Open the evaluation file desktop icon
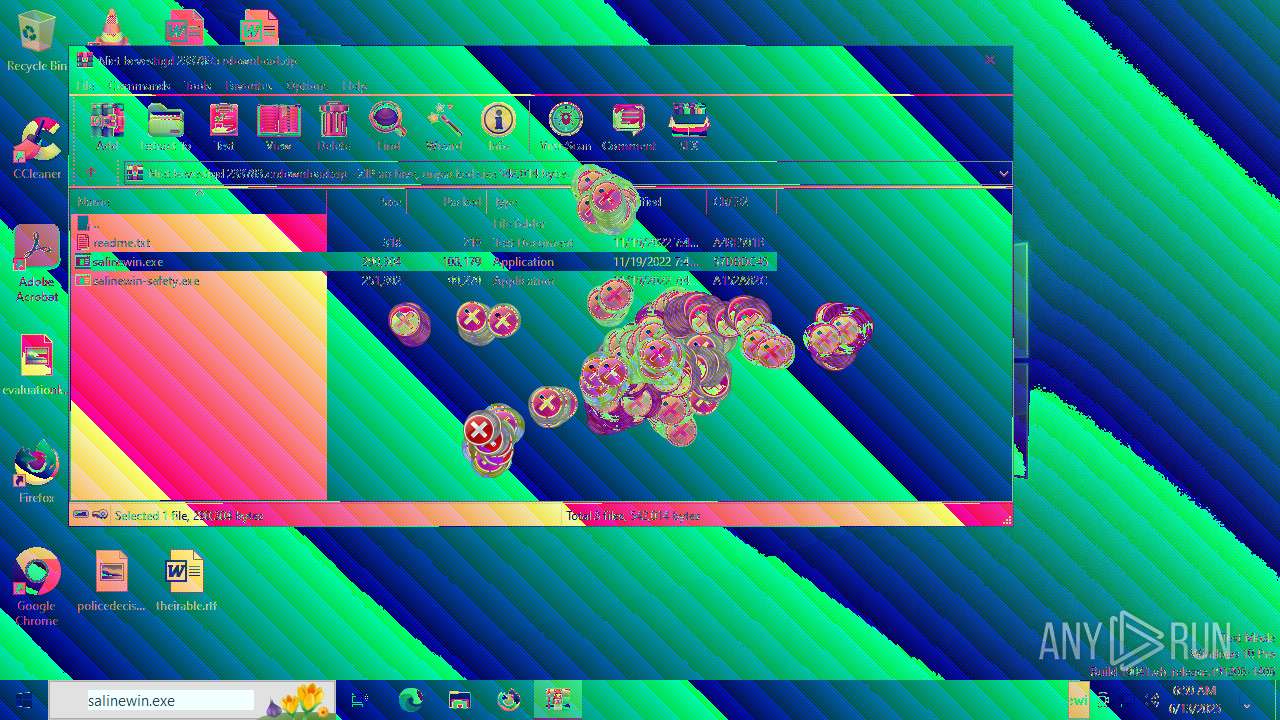 coord(34,365)
